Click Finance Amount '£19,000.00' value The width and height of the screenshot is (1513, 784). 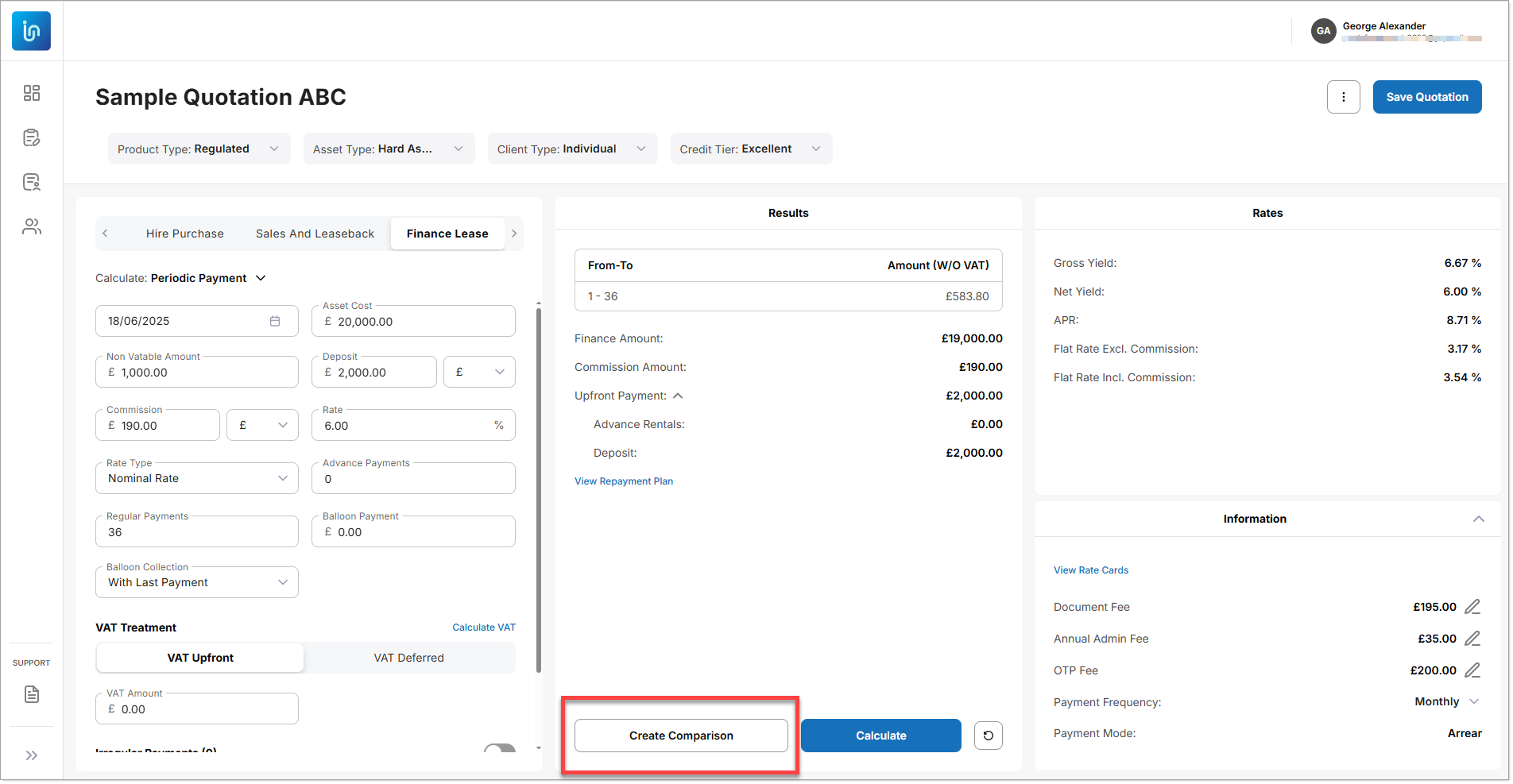click(x=972, y=338)
